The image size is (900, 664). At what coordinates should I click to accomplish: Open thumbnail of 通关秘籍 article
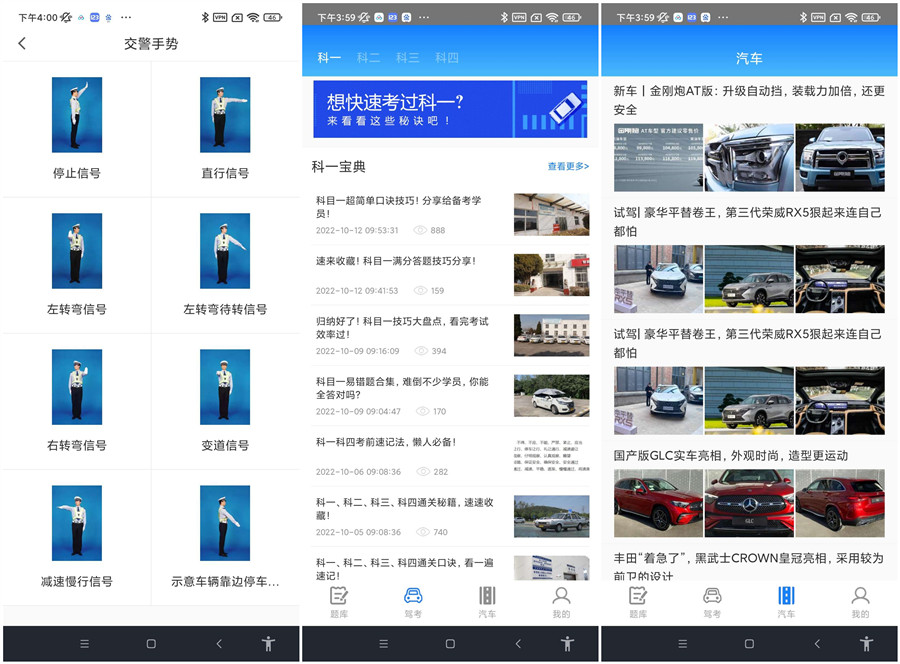tap(552, 517)
